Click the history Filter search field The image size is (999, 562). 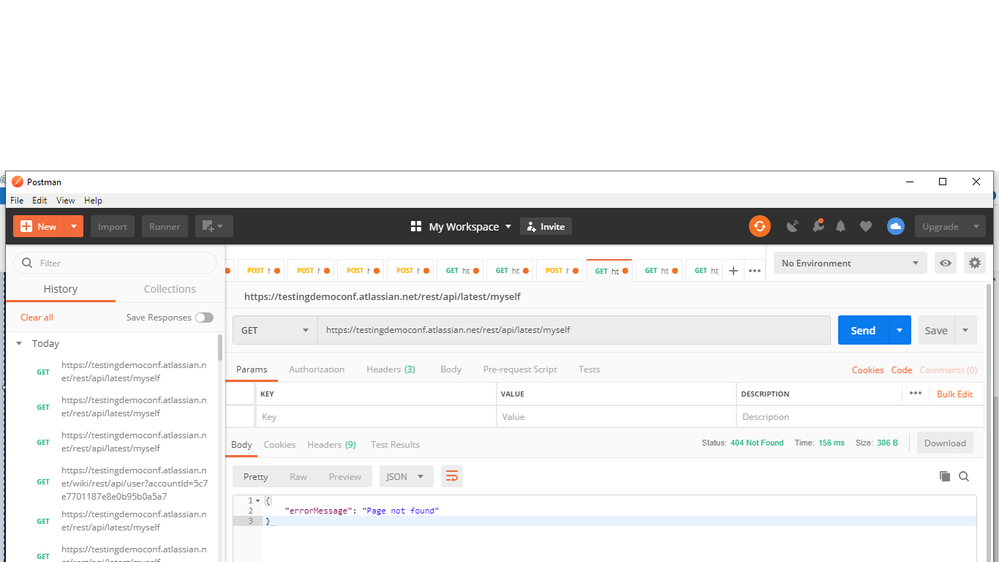(x=115, y=263)
